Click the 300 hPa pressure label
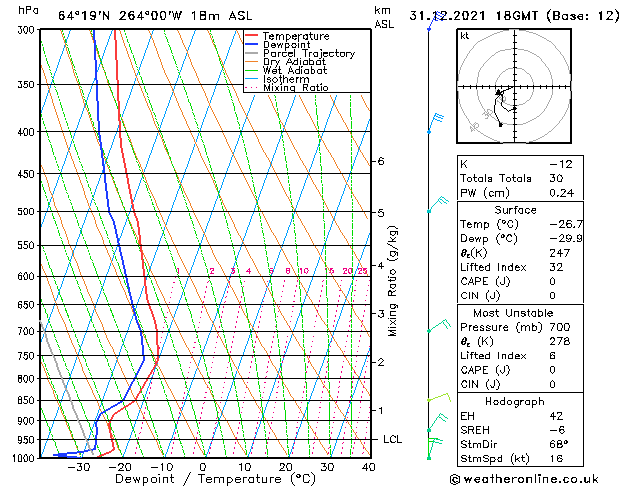The image size is (629, 486). (x=28, y=30)
